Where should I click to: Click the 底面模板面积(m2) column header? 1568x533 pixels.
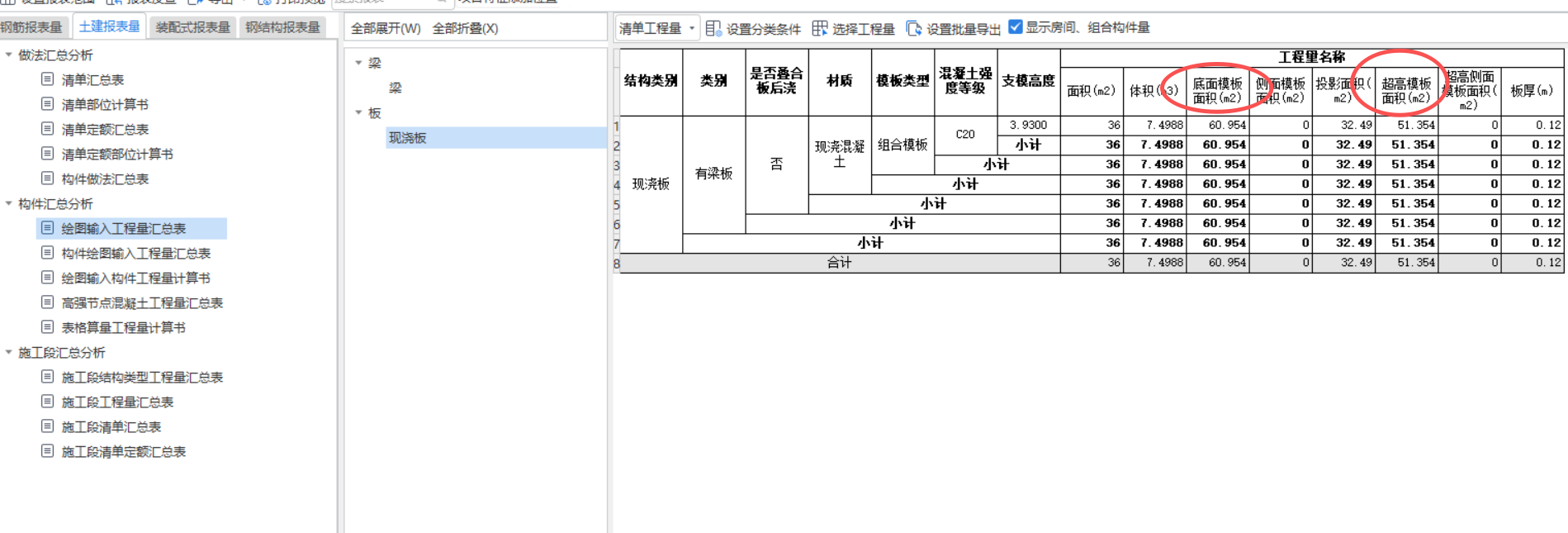pyautogui.click(x=1217, y=91)
